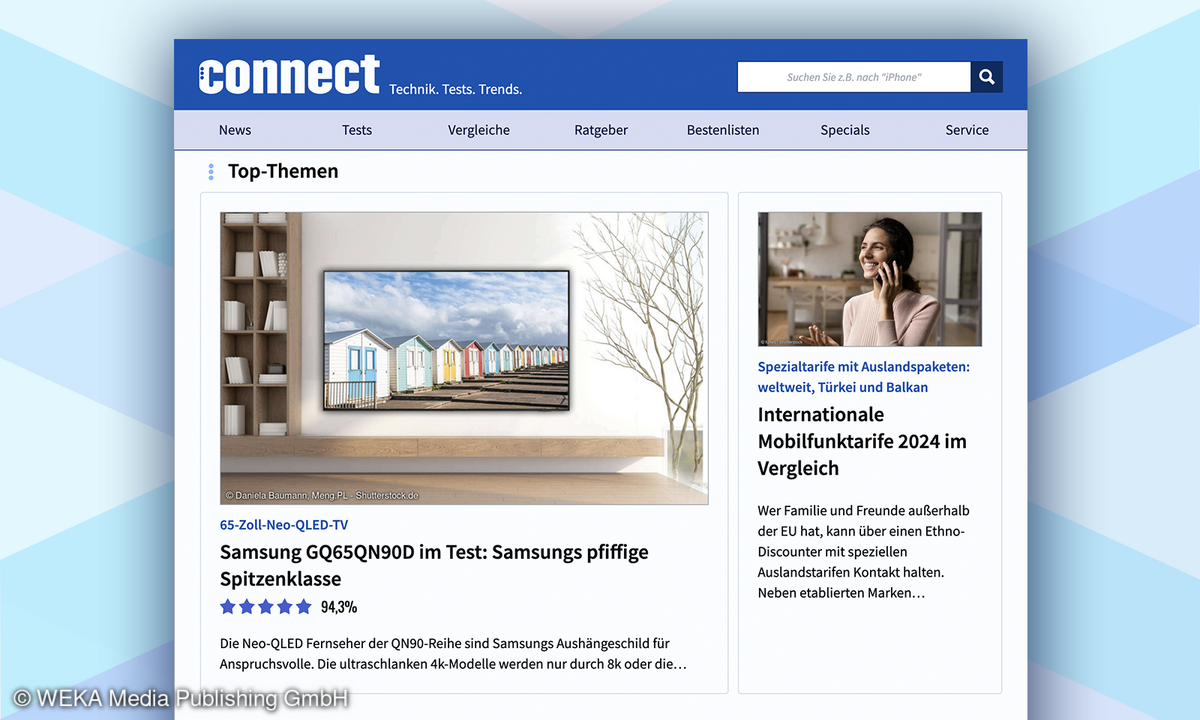Select Vergleiche in the navigation bar
Image resolution: width=1200 pixels, height=720 pixels.
[x=479, y=130]
